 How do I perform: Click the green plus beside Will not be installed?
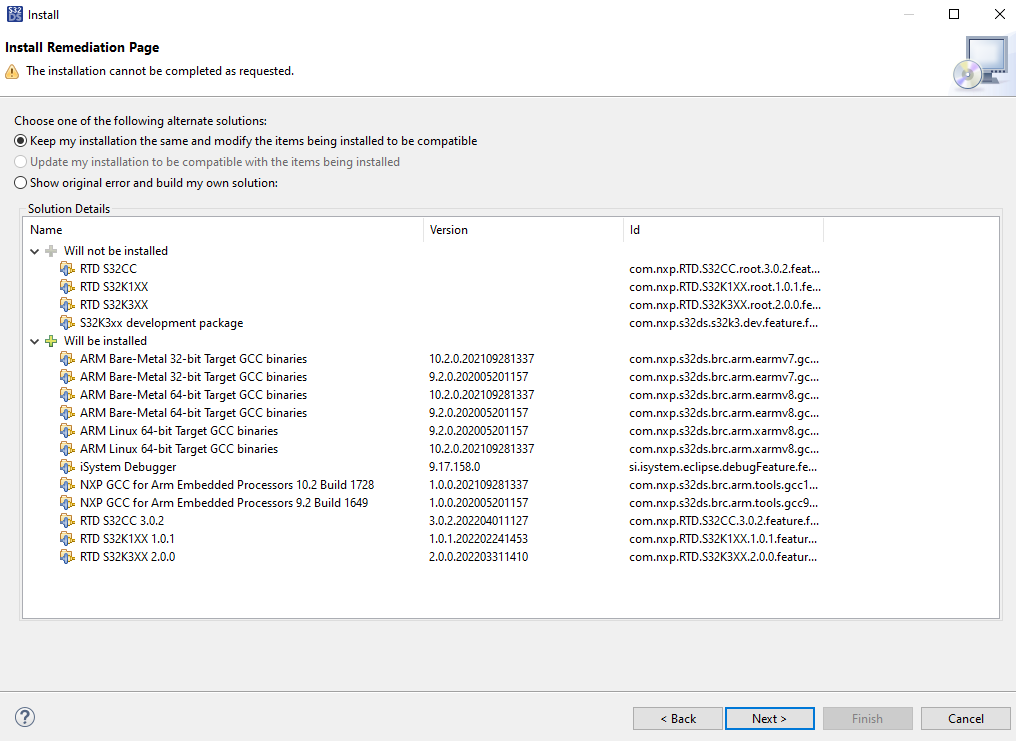pos(50,250)
